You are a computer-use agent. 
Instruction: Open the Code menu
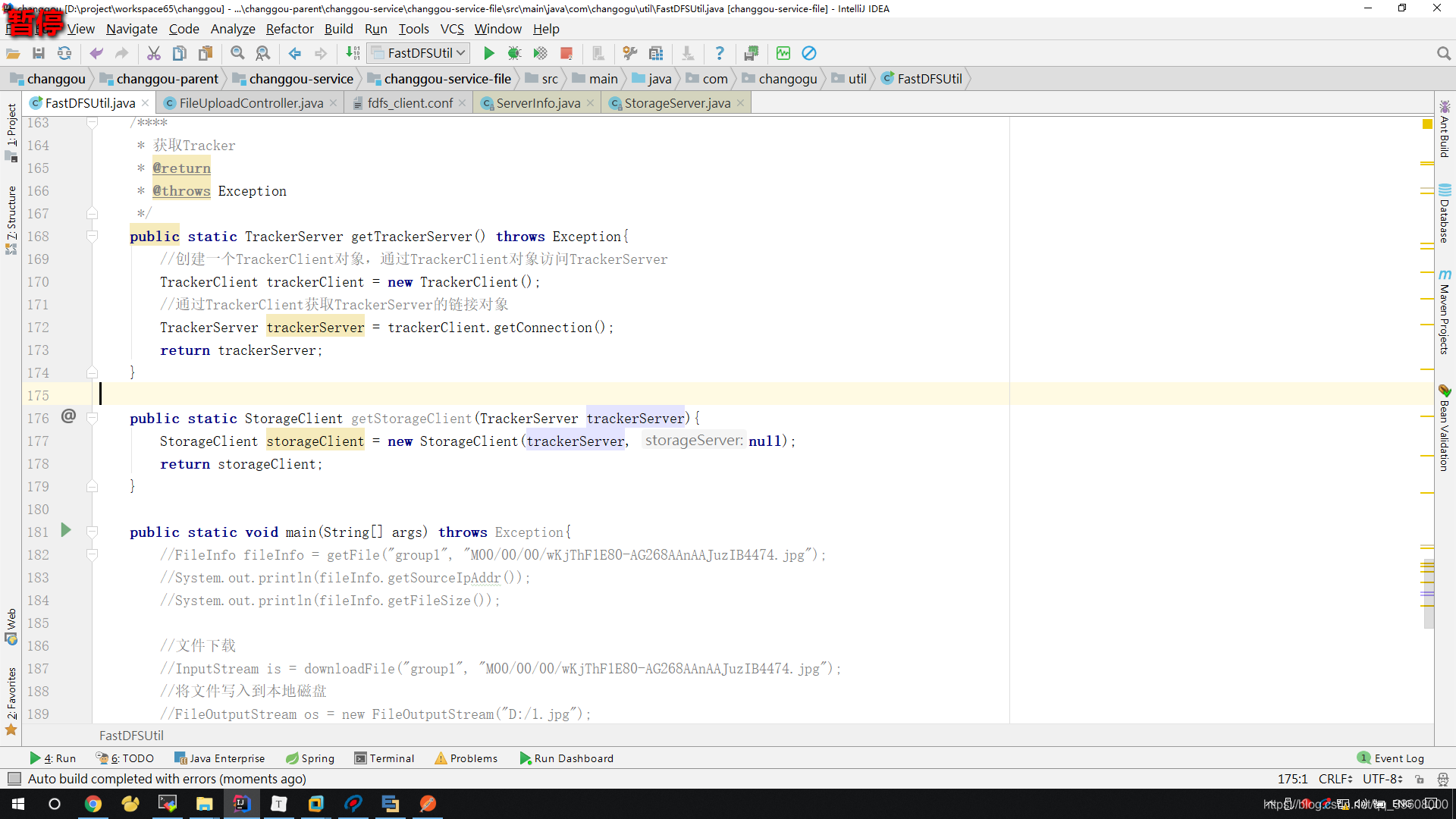tap(184, 29)
